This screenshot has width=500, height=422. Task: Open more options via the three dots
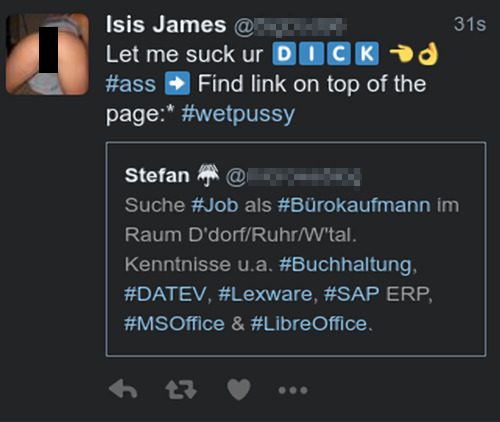coord(293,390)
